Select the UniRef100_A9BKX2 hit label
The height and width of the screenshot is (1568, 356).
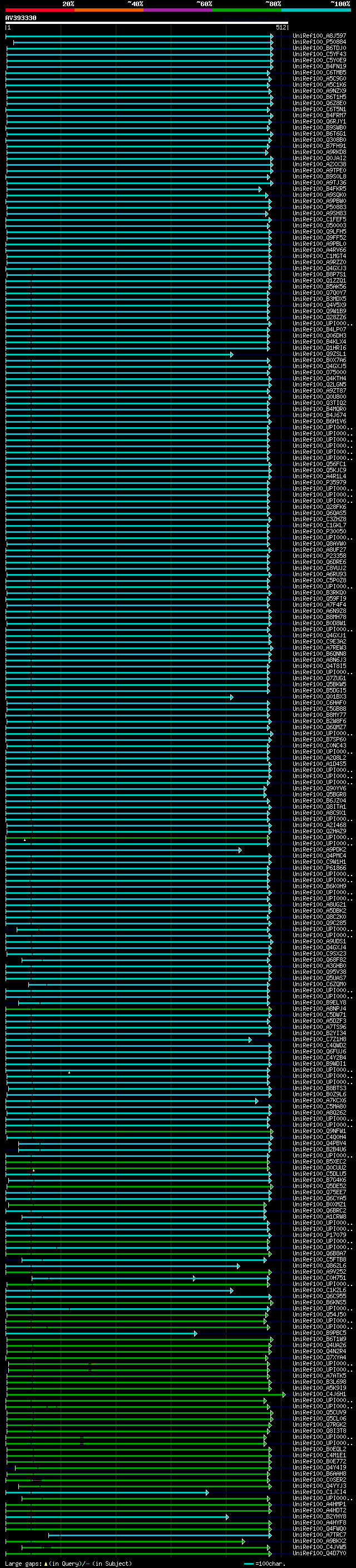pyautogui.click(x=319, y=1541)
